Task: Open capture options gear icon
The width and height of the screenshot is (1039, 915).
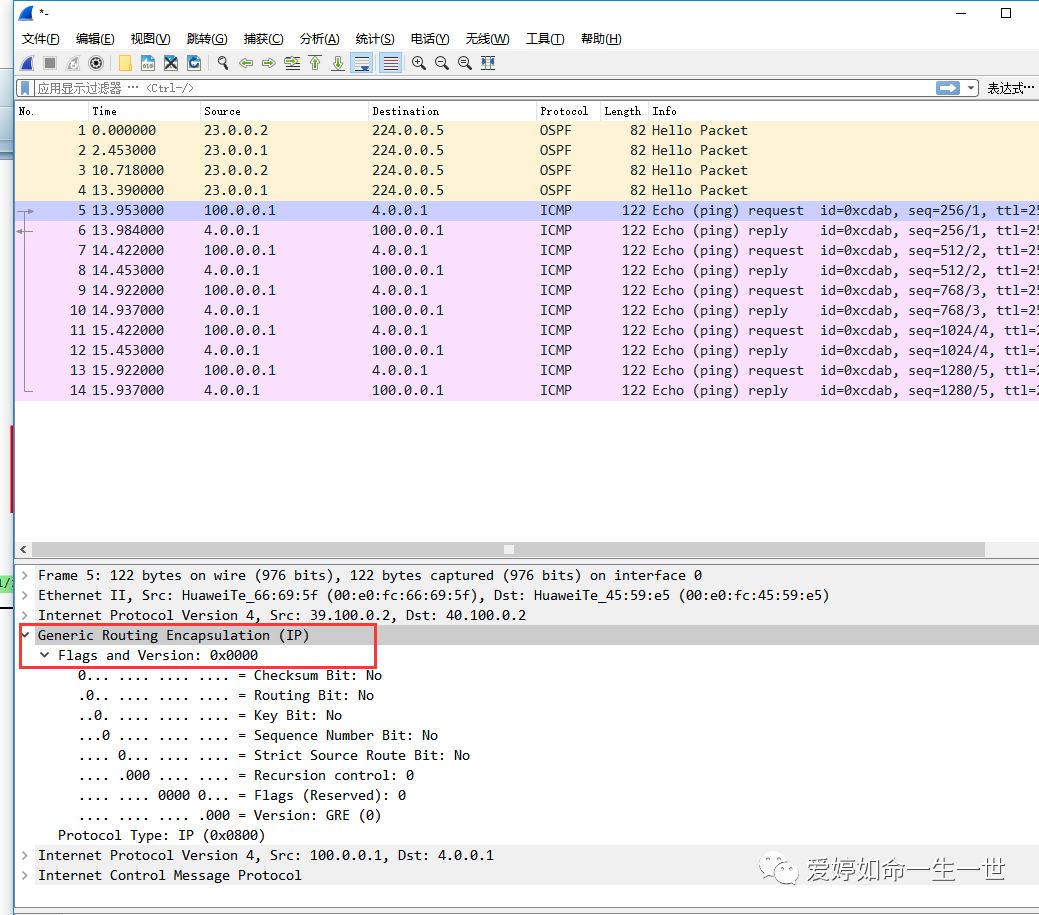Action: coord(96,64)
